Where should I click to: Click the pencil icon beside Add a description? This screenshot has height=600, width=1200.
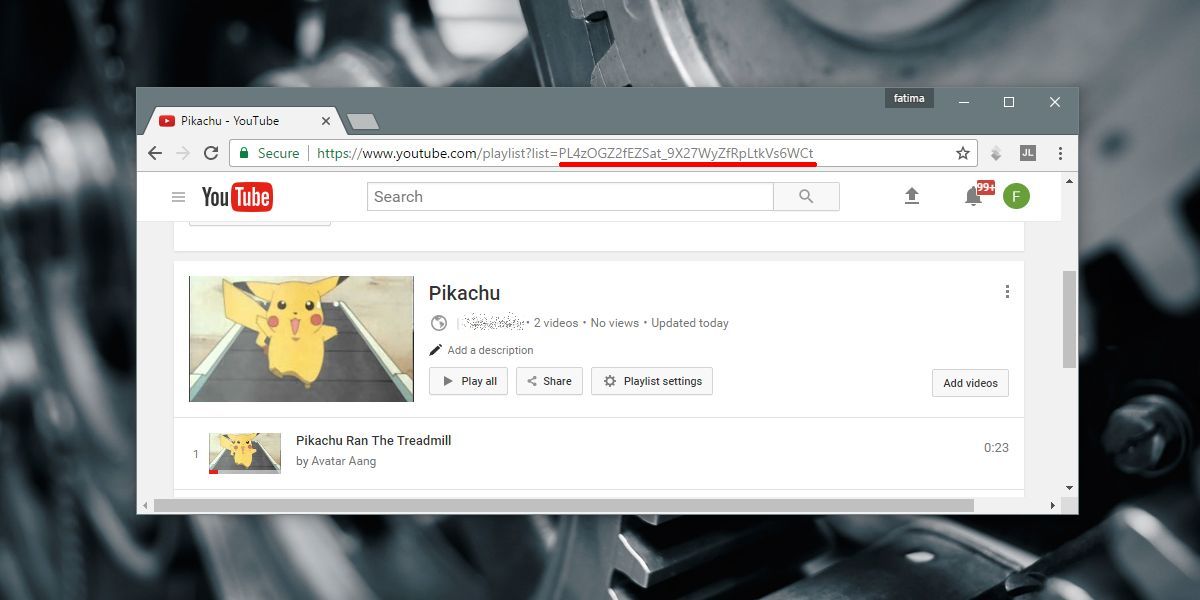pyautogui.click(x=435, y=350)
